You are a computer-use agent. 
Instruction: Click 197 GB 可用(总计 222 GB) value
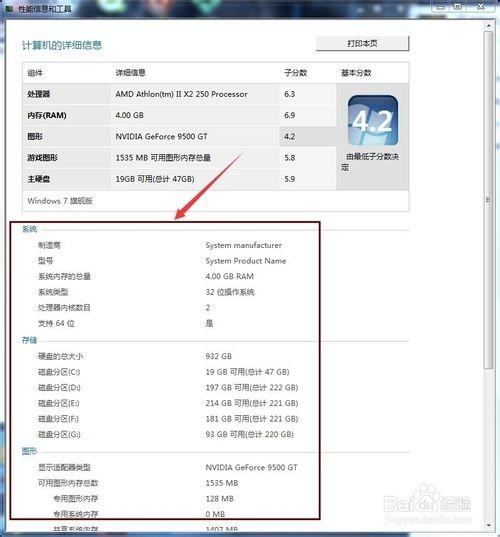[x=252, y=387]
